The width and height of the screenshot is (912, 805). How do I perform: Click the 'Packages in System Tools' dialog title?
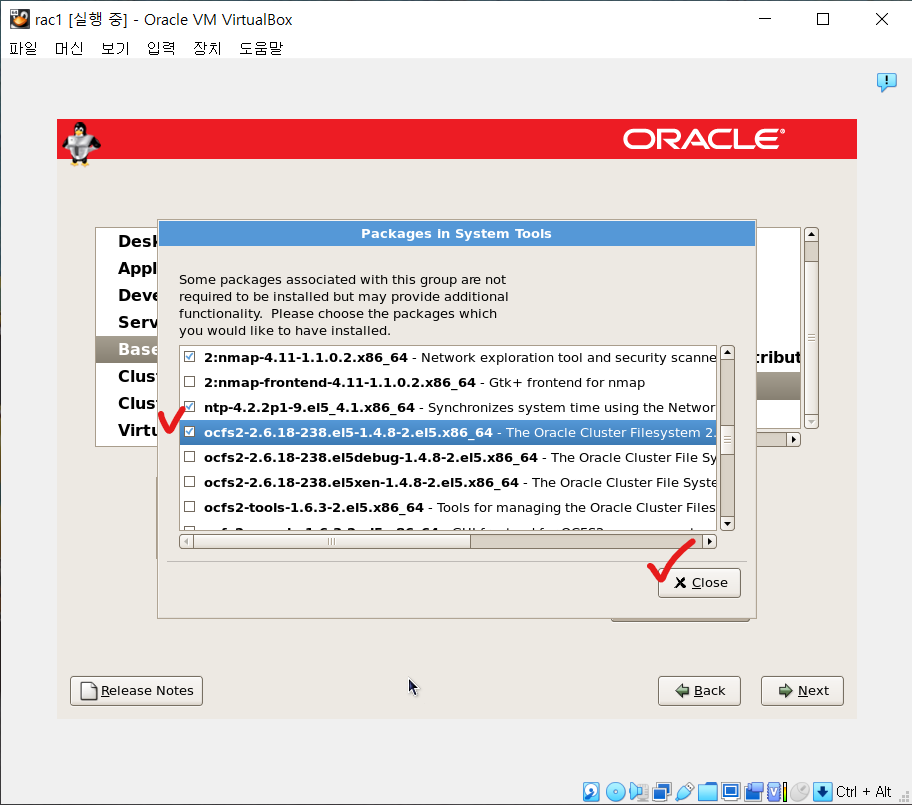click(x=456, y=233)
